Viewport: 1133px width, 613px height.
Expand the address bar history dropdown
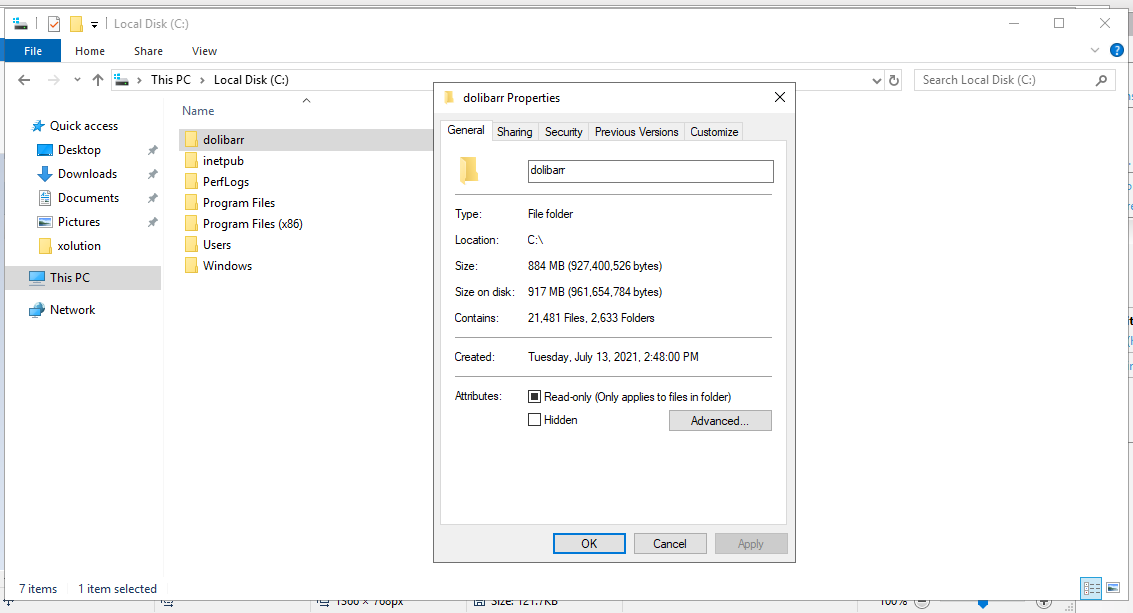[876, 80]
